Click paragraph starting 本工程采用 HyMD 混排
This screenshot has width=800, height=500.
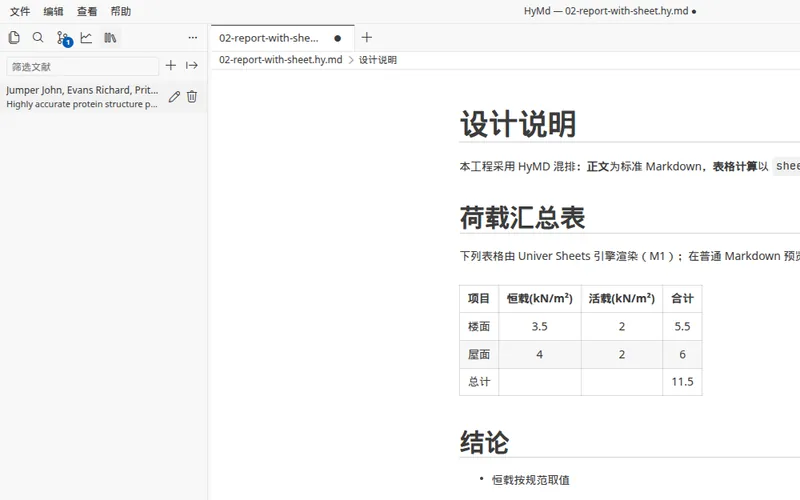point(630,166)
